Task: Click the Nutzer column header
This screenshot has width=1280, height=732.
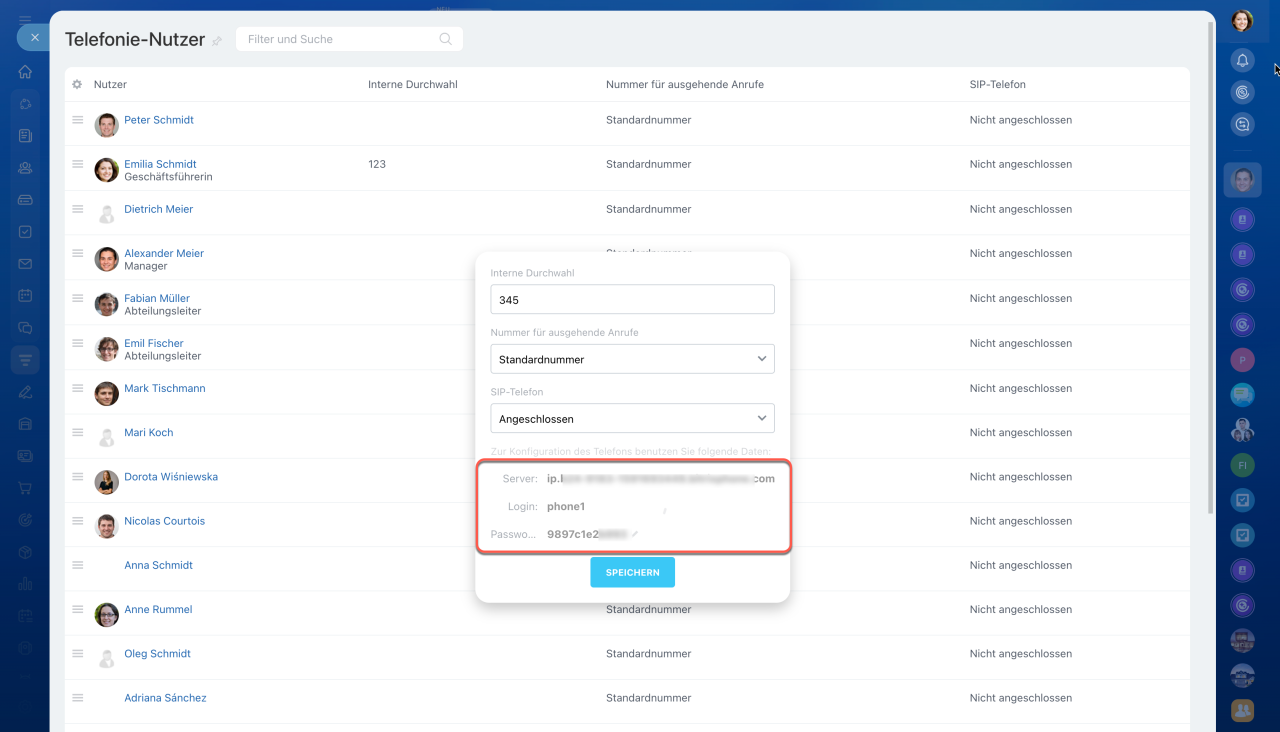Action: click(110, 85)
